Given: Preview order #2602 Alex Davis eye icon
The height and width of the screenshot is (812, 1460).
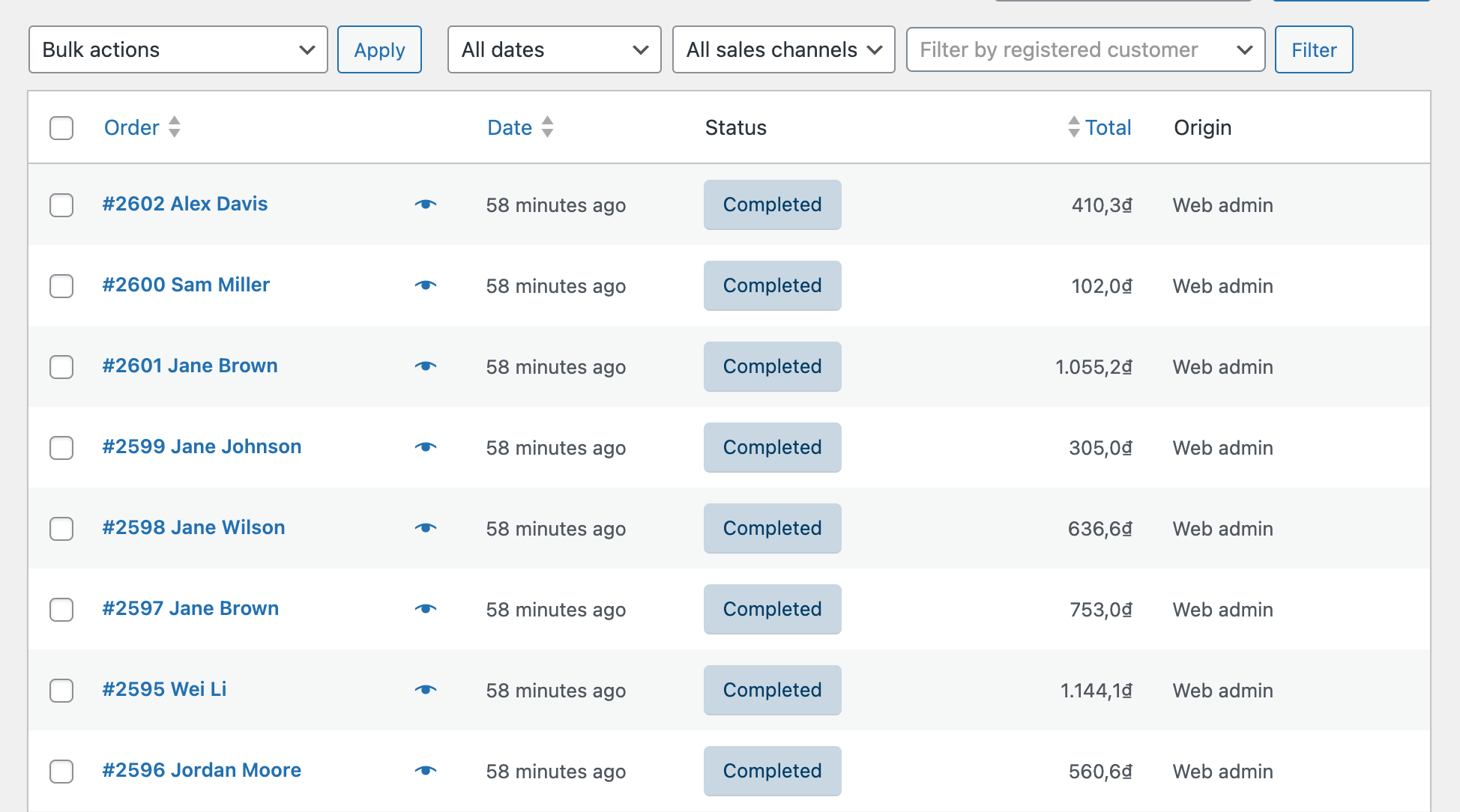Looking at the screenshot, I should tap(426, 204).
